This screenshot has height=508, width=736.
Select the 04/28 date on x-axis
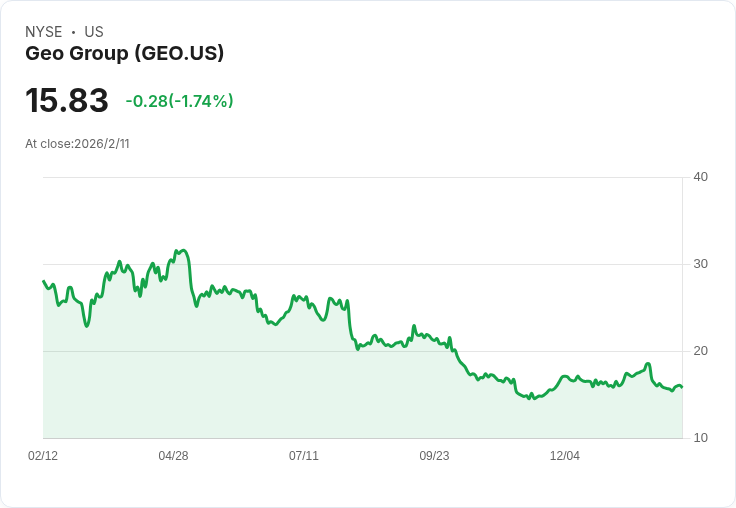point(173,456)
